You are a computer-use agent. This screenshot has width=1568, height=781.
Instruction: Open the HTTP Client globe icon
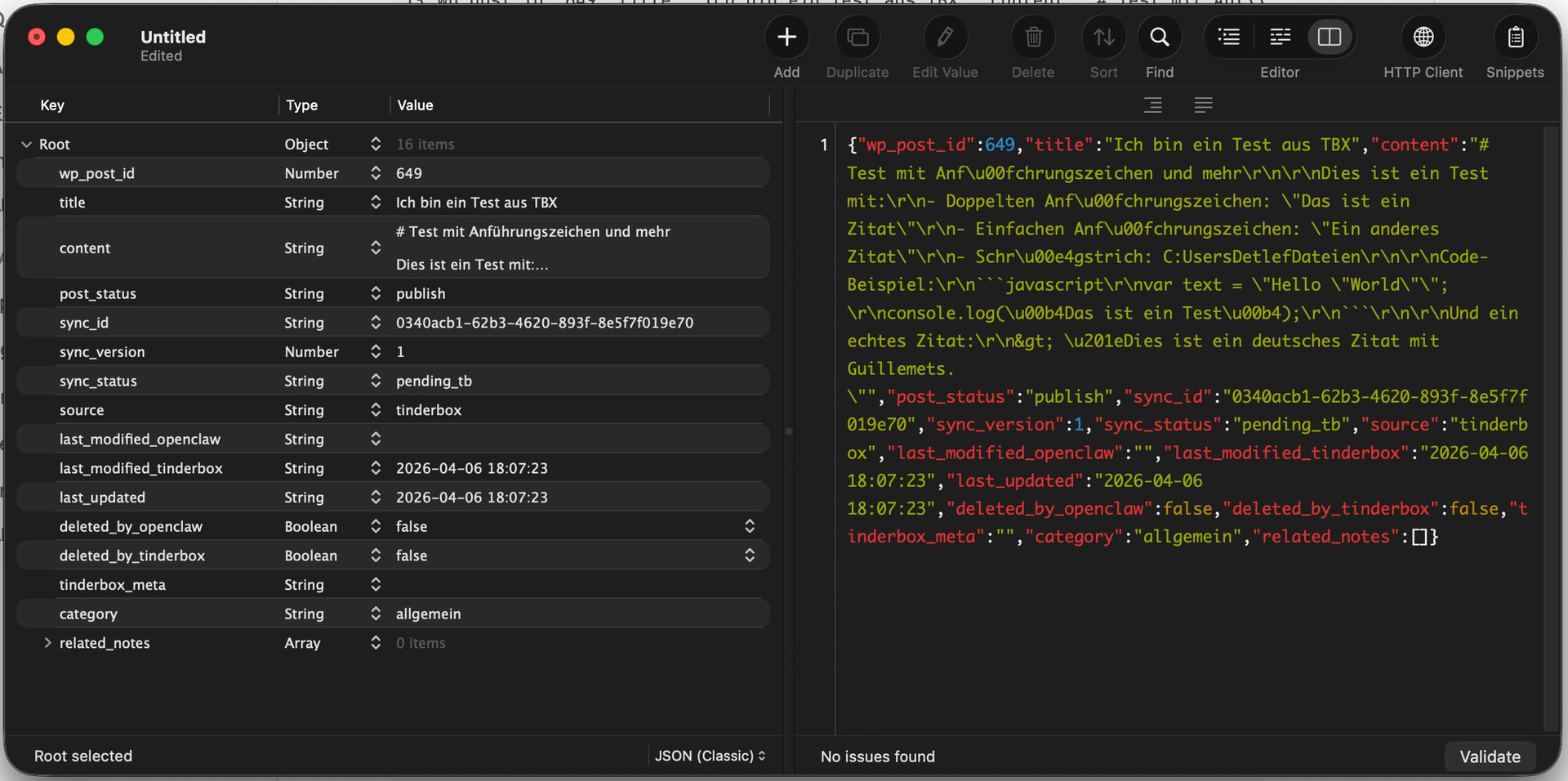coord(1423,38)
